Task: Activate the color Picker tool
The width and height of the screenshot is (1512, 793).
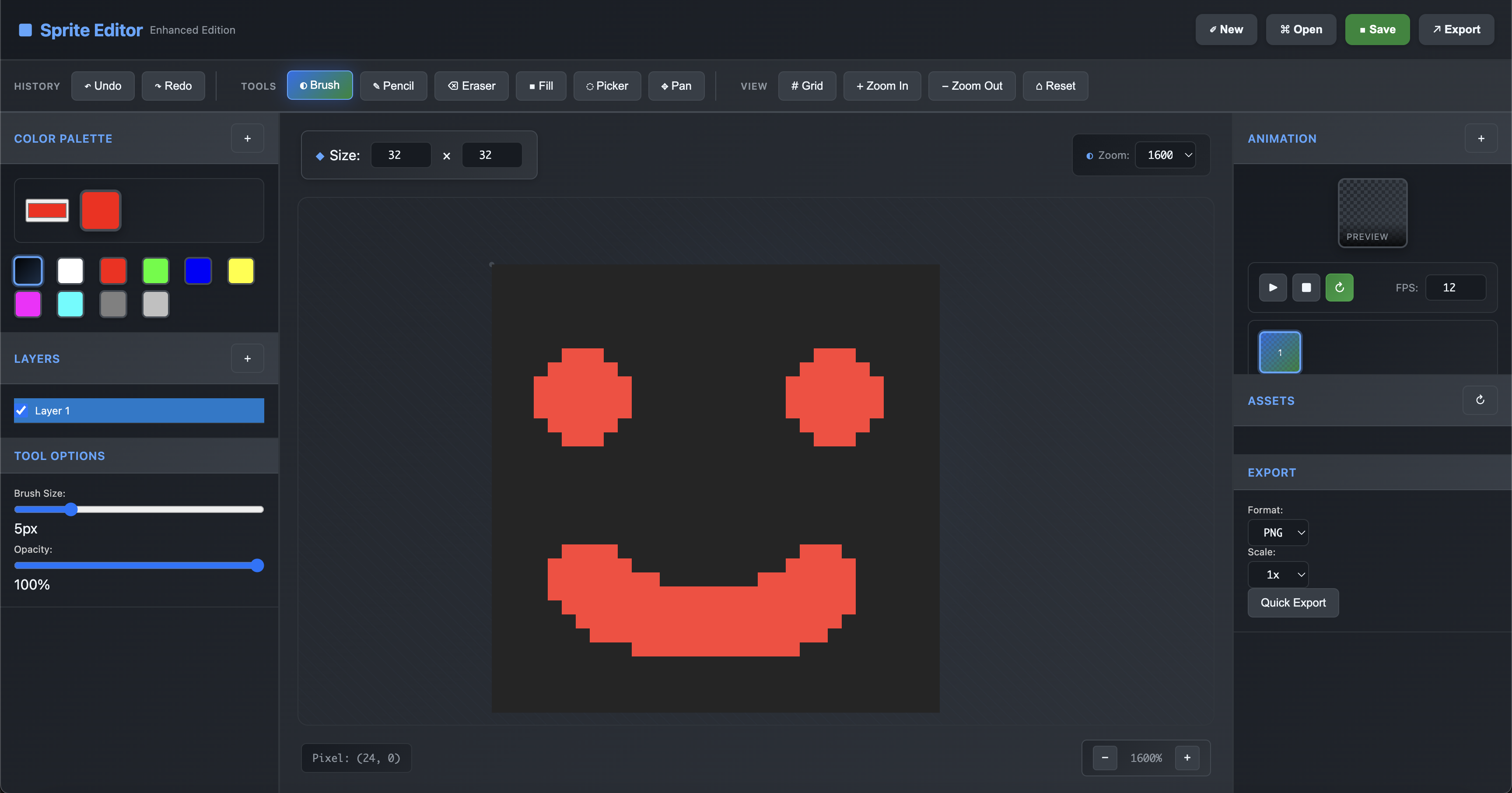Action: click(x=607, y=86)
